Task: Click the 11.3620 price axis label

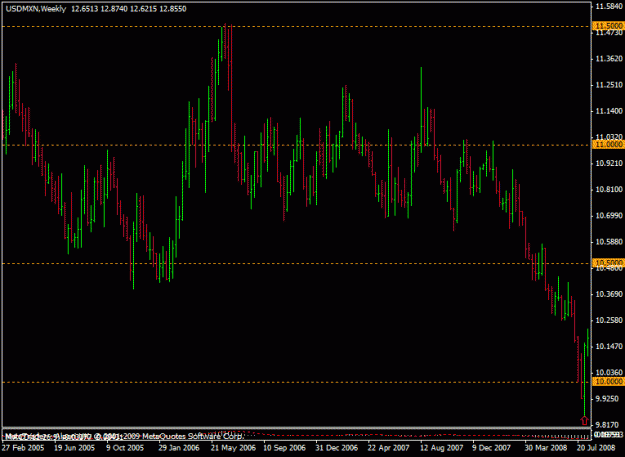Action: [x=609, y=59]
